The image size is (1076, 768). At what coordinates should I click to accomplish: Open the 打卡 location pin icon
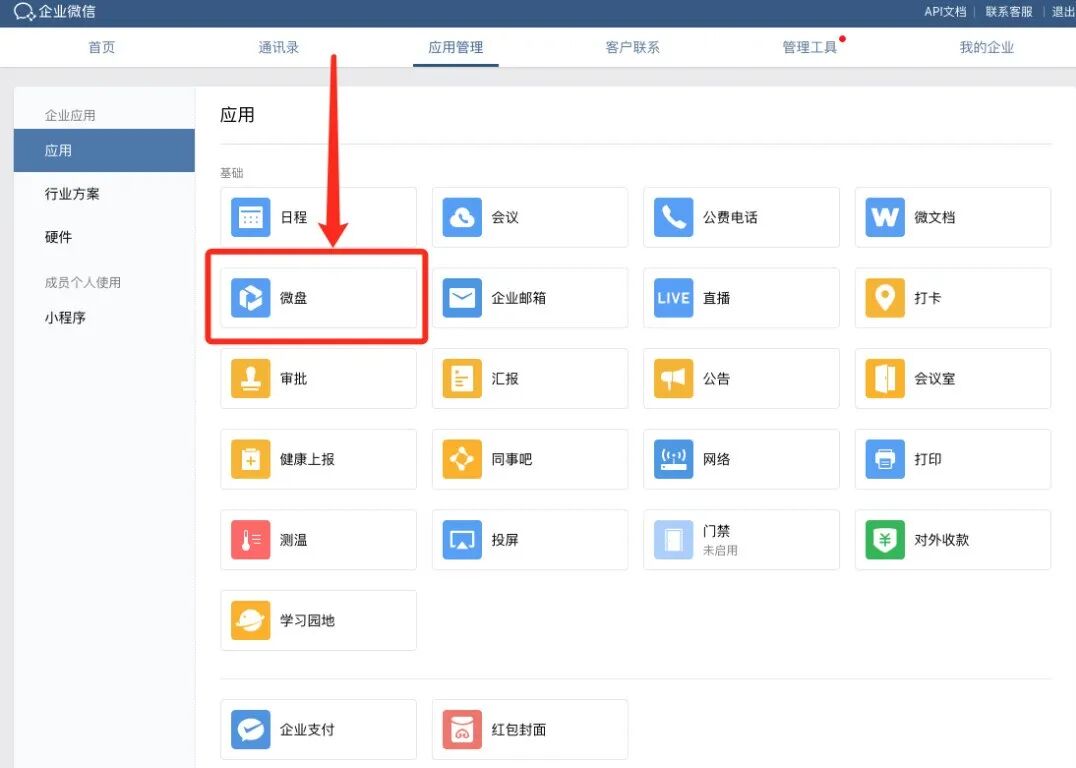[885, 298]
